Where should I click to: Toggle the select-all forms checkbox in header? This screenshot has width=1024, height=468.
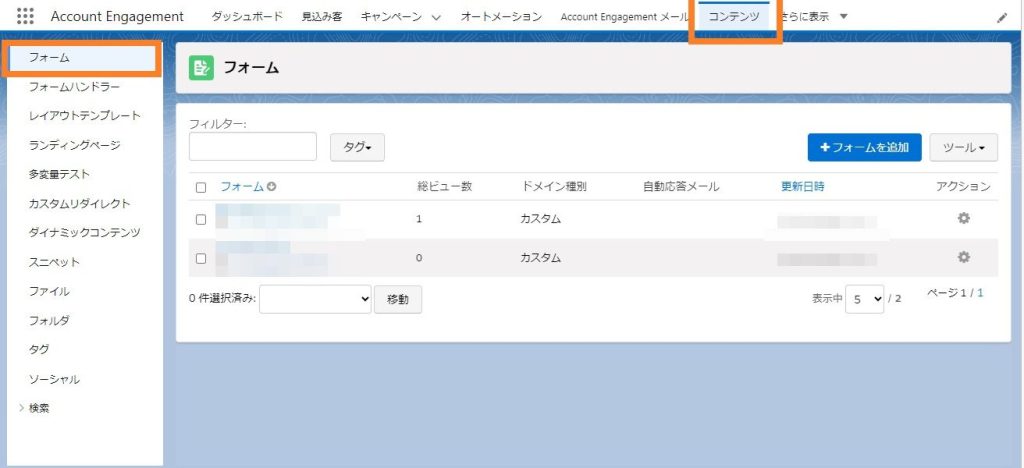(201, 187)
